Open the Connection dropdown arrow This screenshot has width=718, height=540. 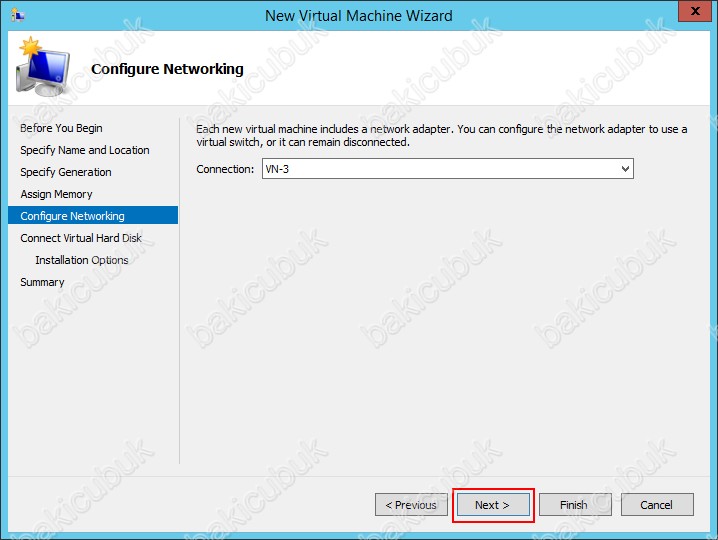(x=626, y=169)
